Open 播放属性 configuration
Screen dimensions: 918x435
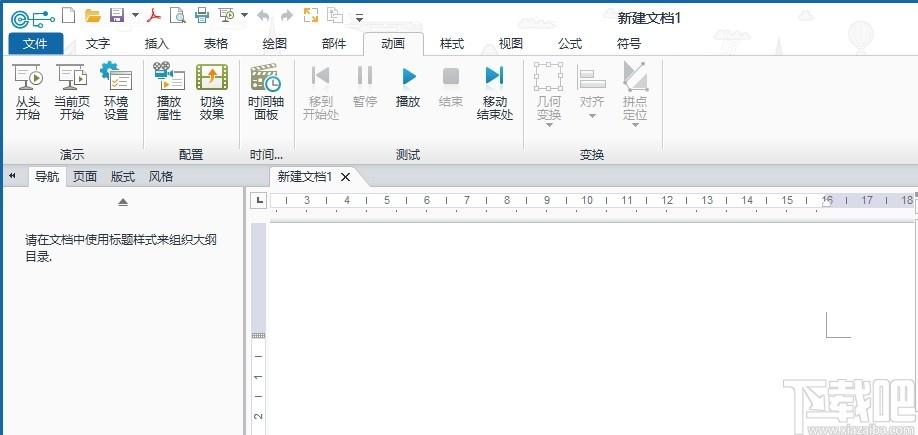(169, 91)
